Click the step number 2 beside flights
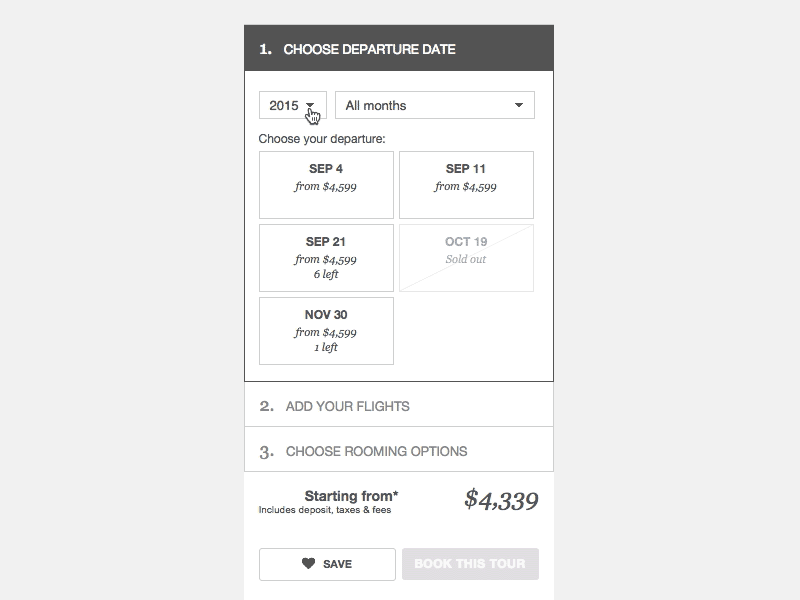Screen dimensions: 800x600 [x=266, y=406]
